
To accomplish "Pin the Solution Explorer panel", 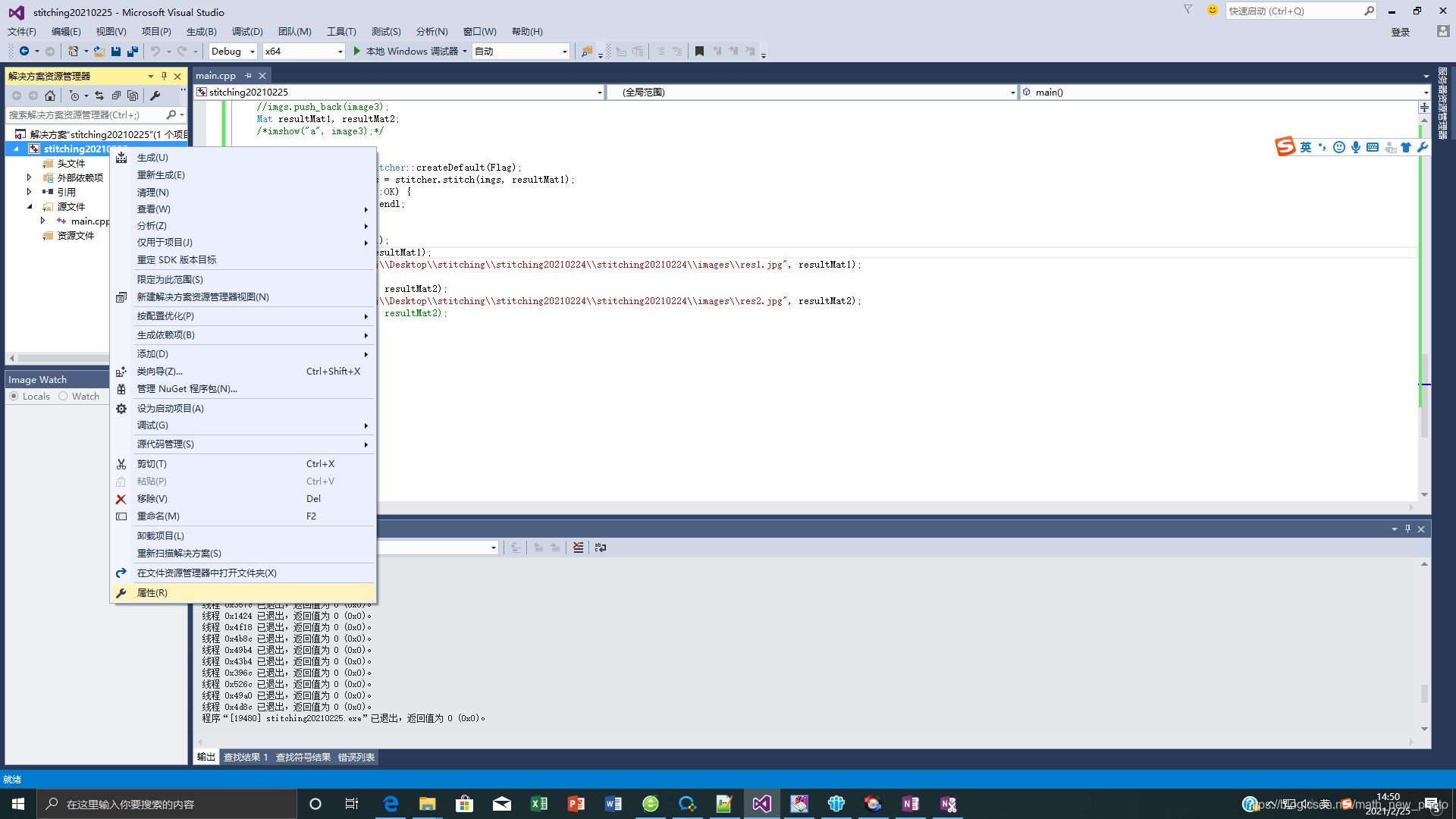I will (164, 76).
